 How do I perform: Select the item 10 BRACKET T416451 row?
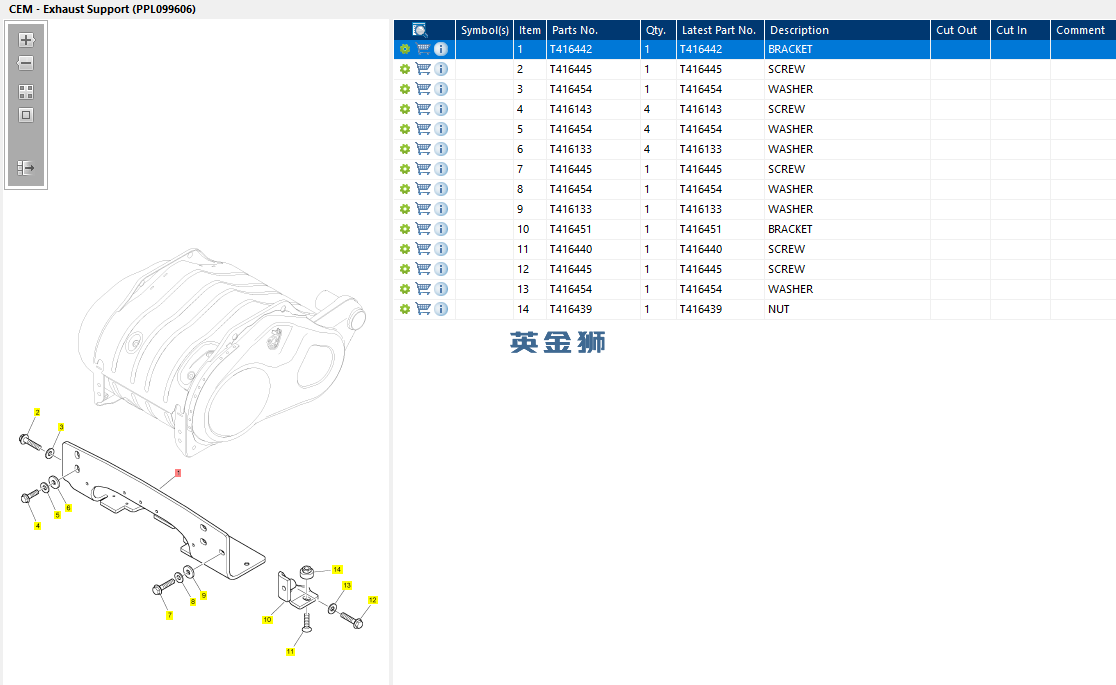[x=700, y=229]
